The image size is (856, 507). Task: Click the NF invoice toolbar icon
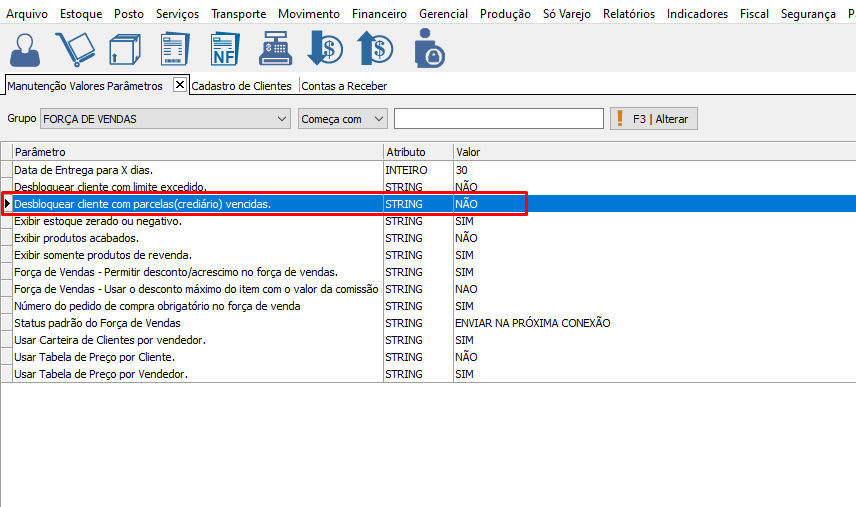(x=224, y=49)
